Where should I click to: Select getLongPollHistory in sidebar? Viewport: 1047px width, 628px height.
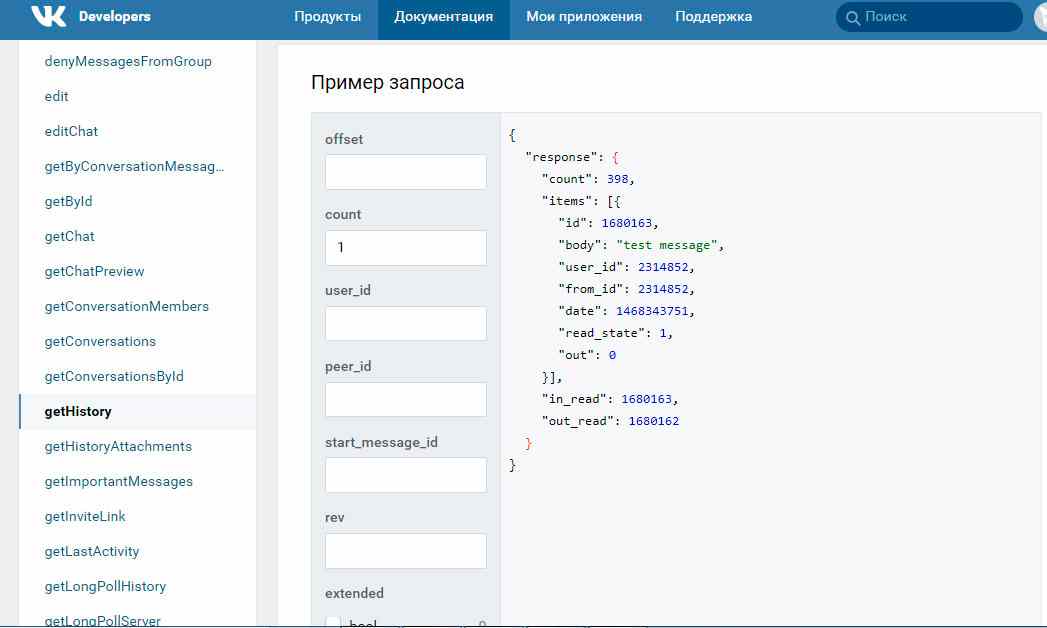[x=105, y=586]
